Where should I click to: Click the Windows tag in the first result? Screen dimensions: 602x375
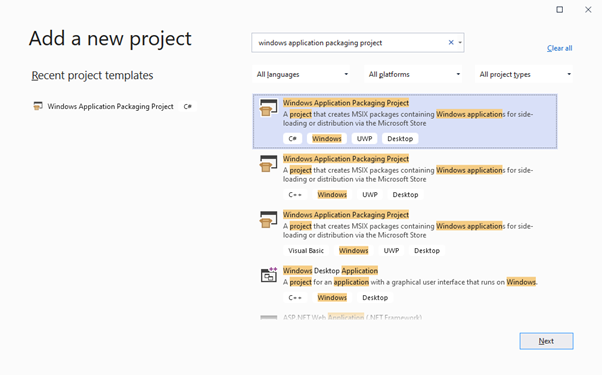327,139
